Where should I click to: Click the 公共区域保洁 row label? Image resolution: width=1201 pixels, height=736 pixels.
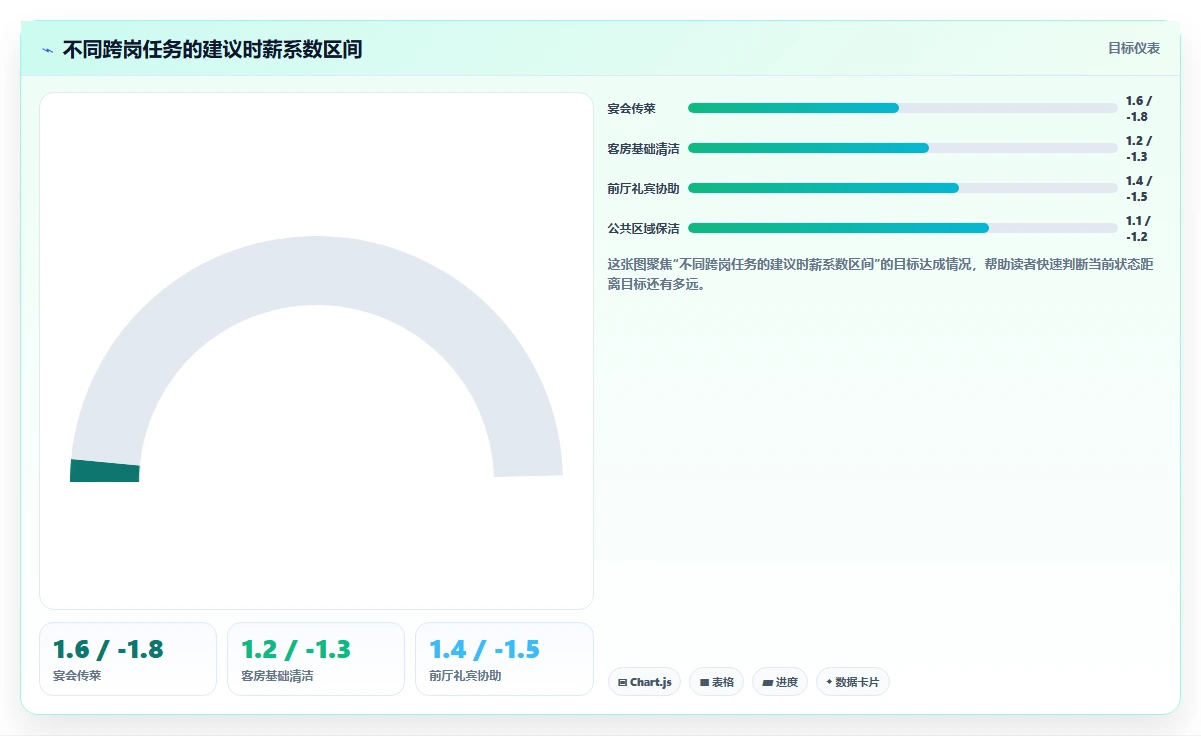[x=643, y=228]
